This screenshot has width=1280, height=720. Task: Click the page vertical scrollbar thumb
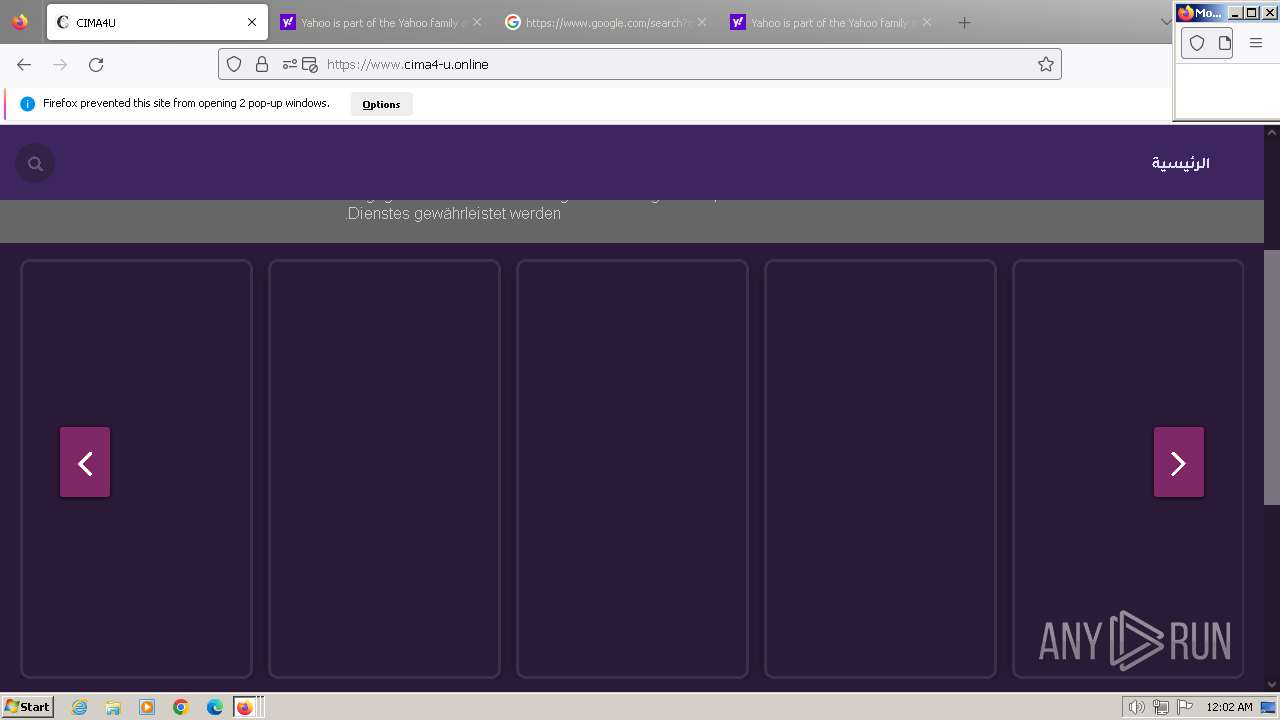[x=1272, y=377]
